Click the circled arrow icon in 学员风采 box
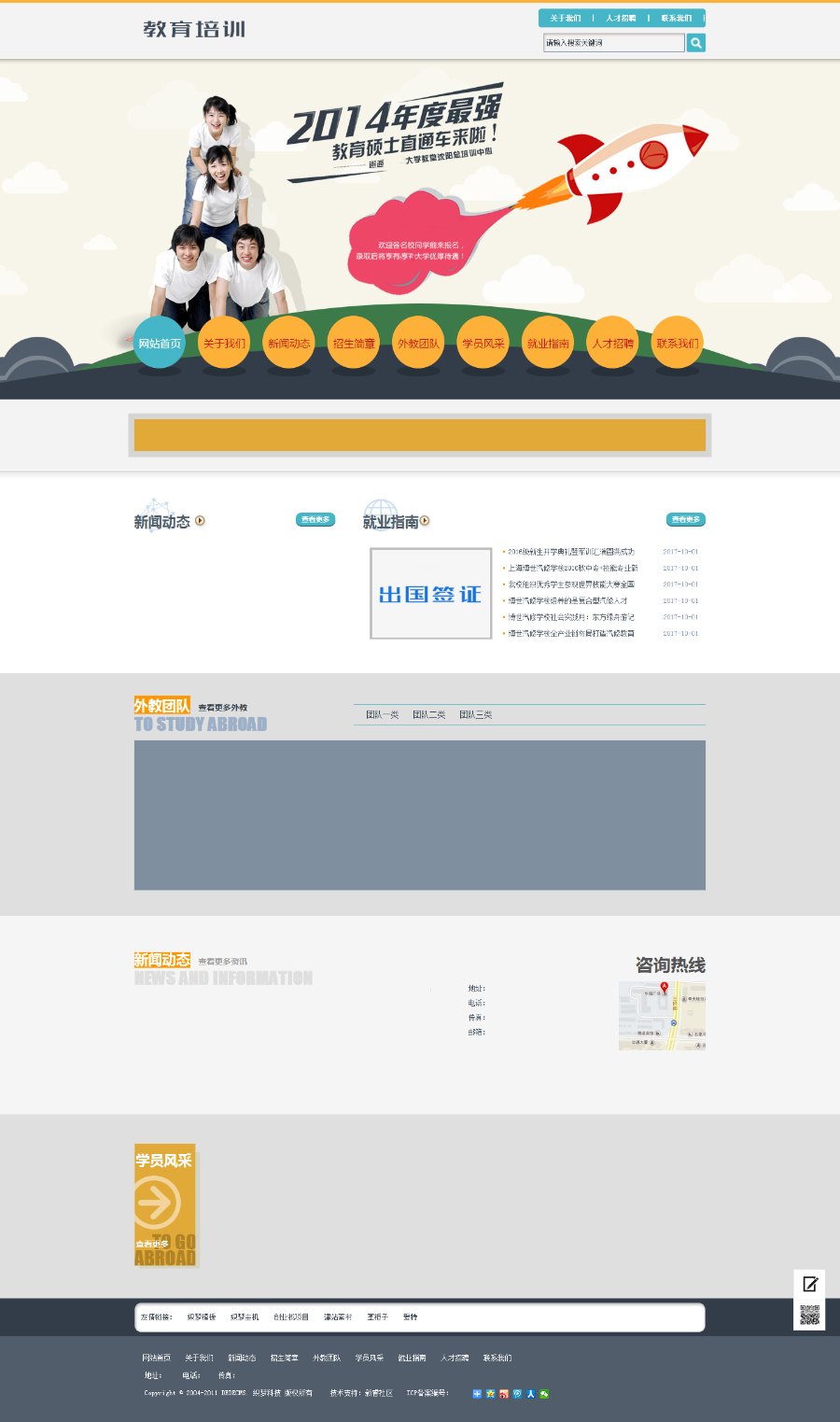This screenshot has width=840, height=1422. 156,1202
